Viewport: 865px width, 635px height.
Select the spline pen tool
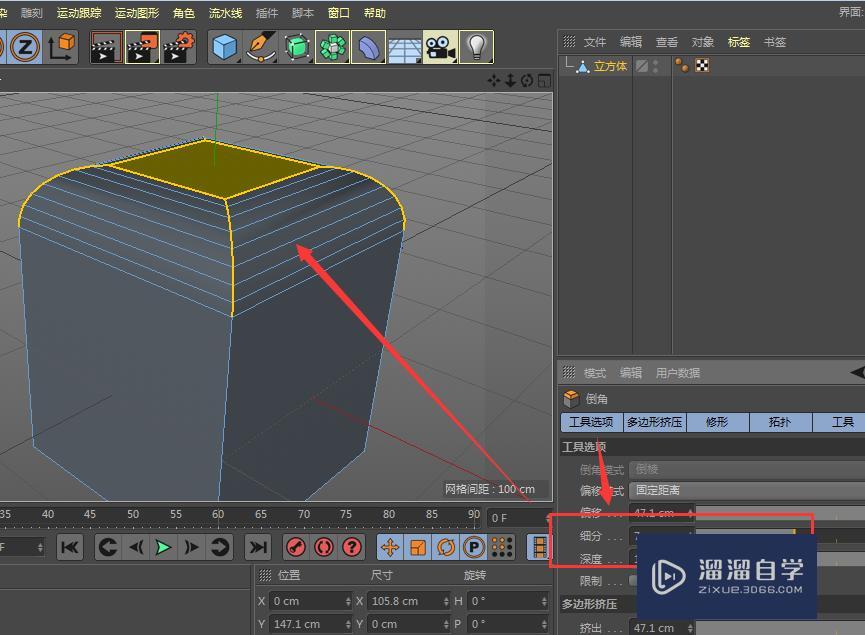260,47
